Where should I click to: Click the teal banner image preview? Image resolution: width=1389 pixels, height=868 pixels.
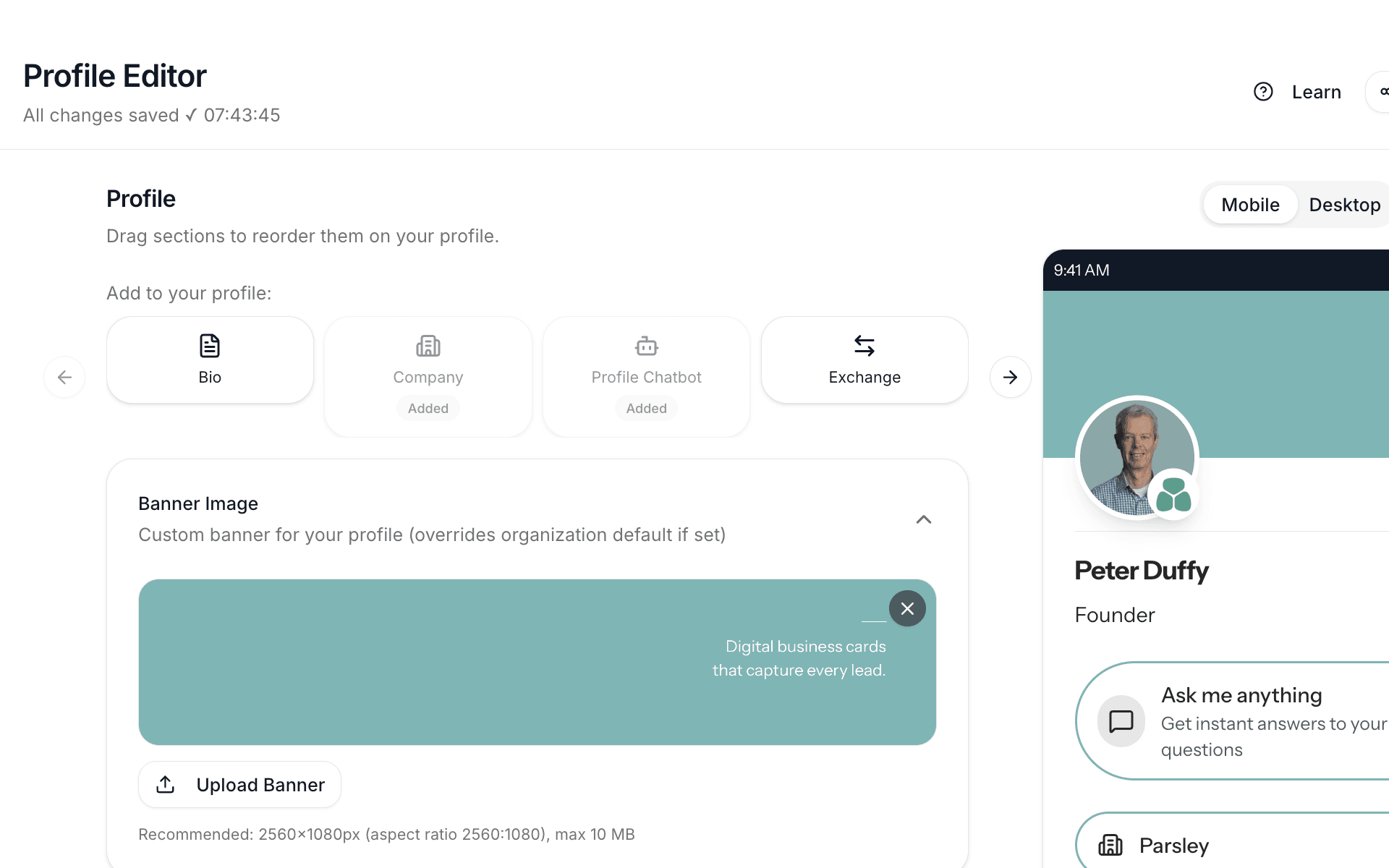[506, 662]
